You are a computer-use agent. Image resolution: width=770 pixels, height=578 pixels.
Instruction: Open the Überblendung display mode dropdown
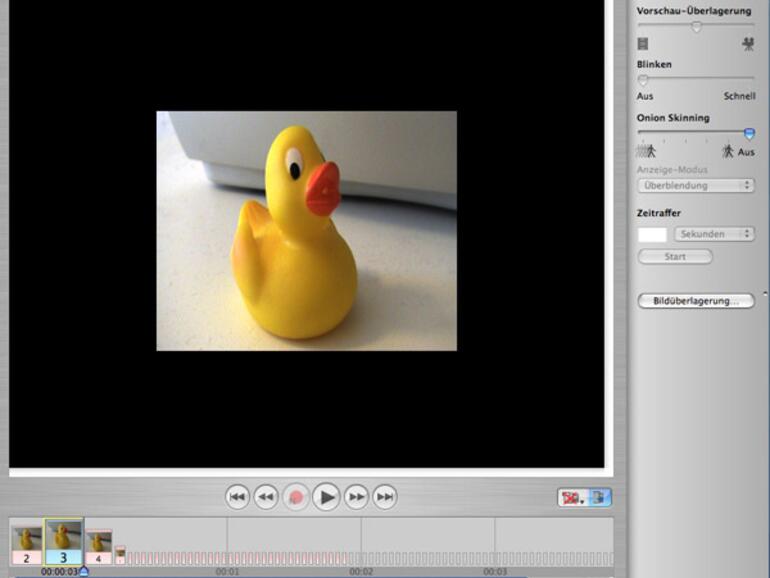(x=695, y=186)
